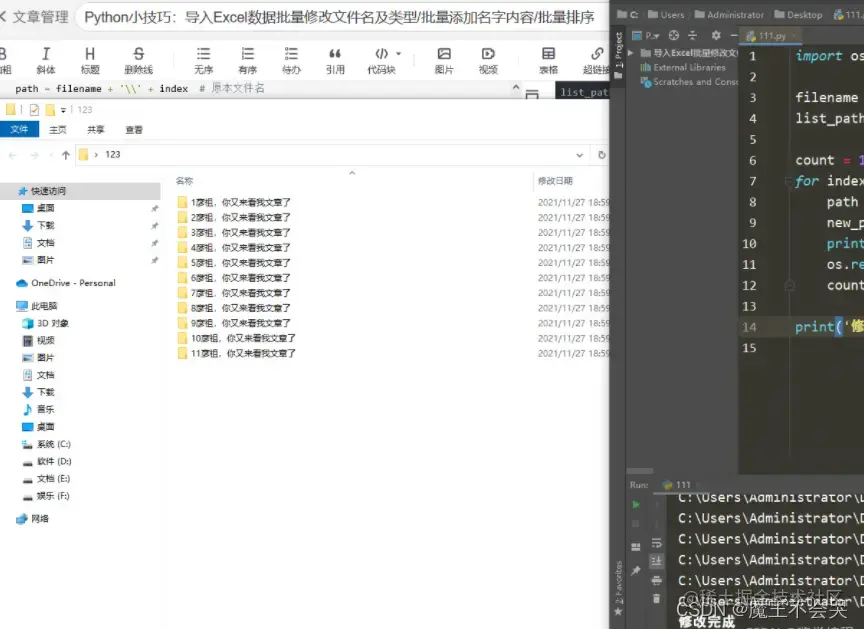This screenshot has width=864, height=629.
Task: Sort files by 名称 column header
Action: (x=185, y=181)
